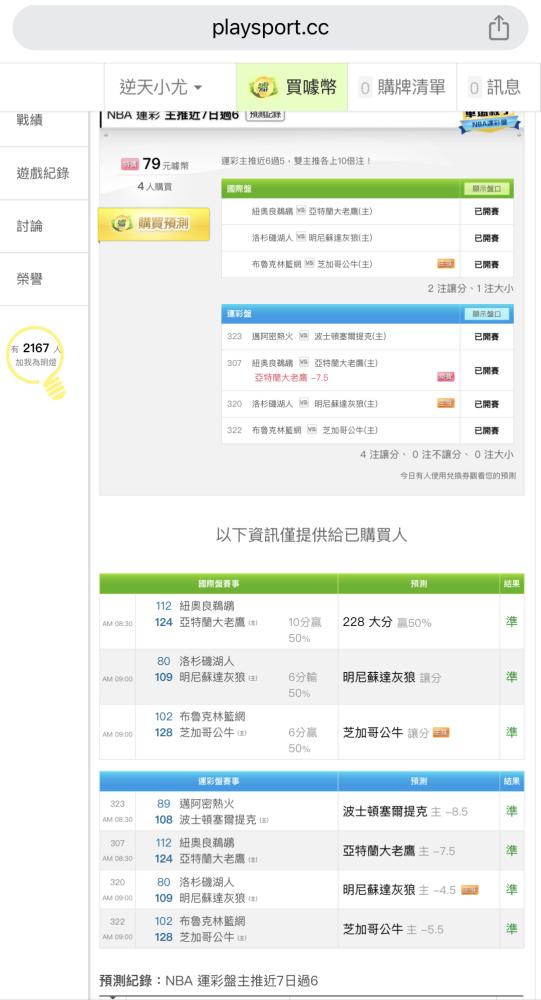Click the pink badge beside 亞特蘭大老鷹 -7.5
The height and width of the screenshot is (1000, 541).
[446, 377]
